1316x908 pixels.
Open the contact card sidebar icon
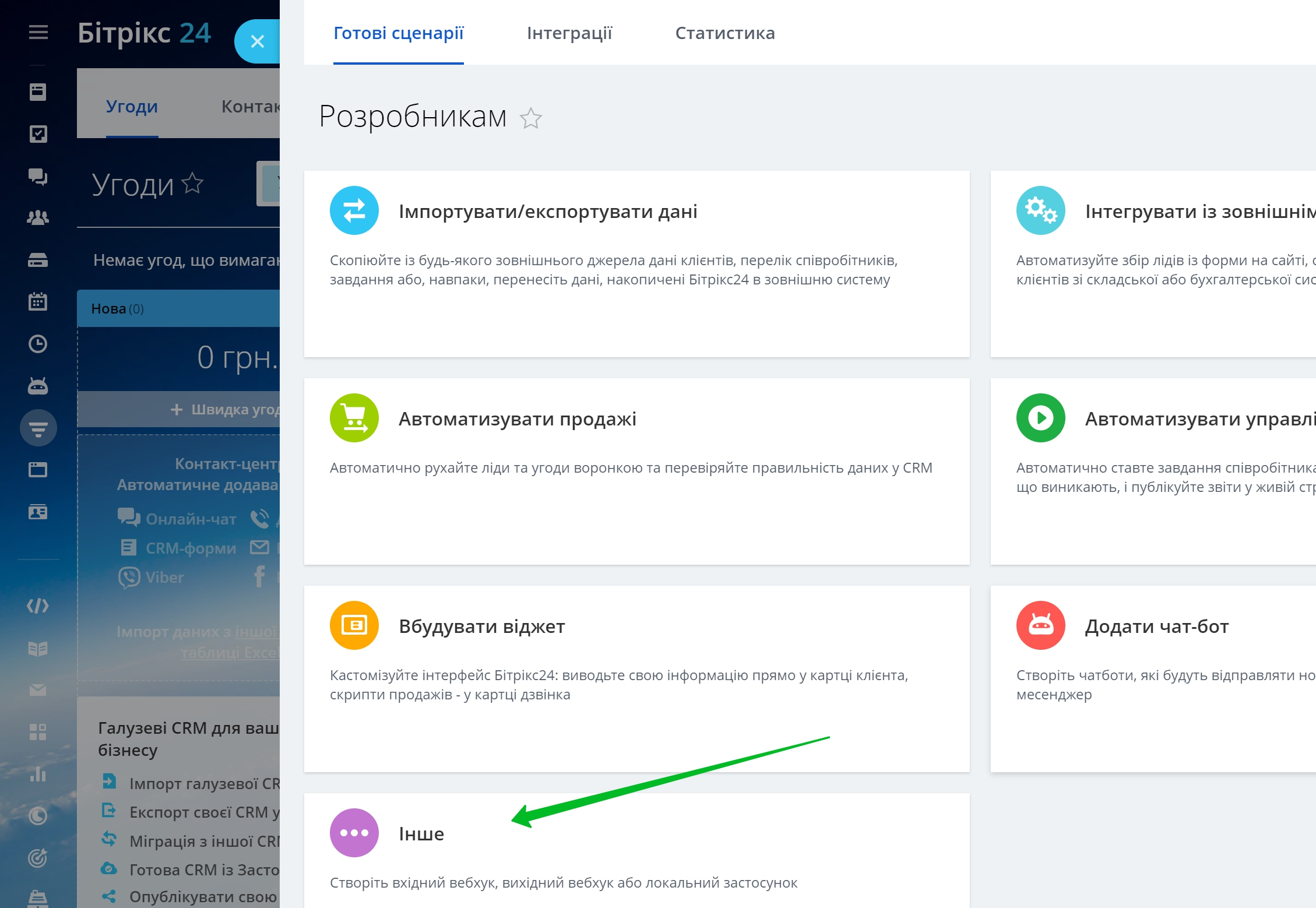[x=38, y=512]
